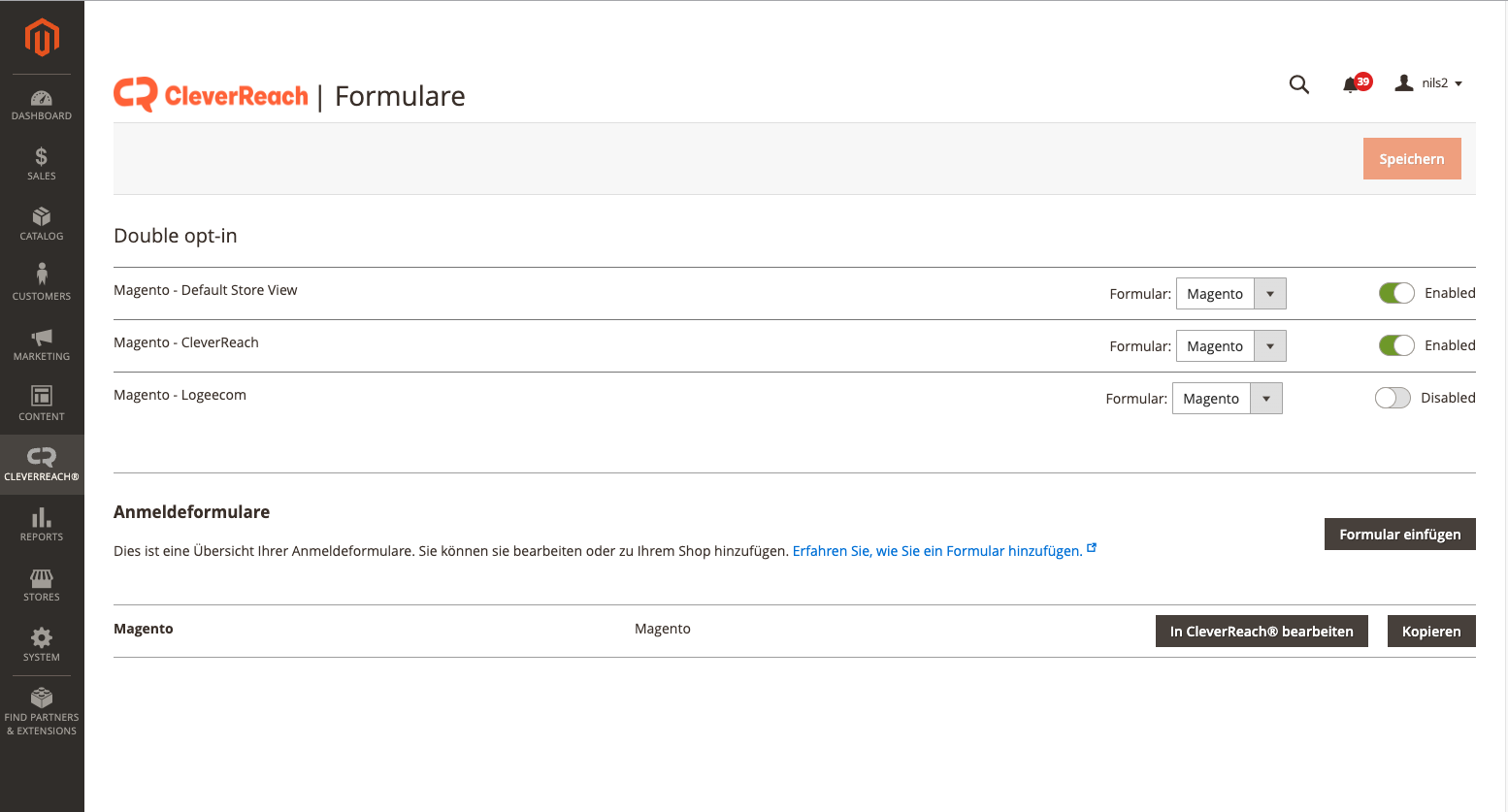Click bold Magento form name in list
This screenshot has height=812, width=1508.
144,629
